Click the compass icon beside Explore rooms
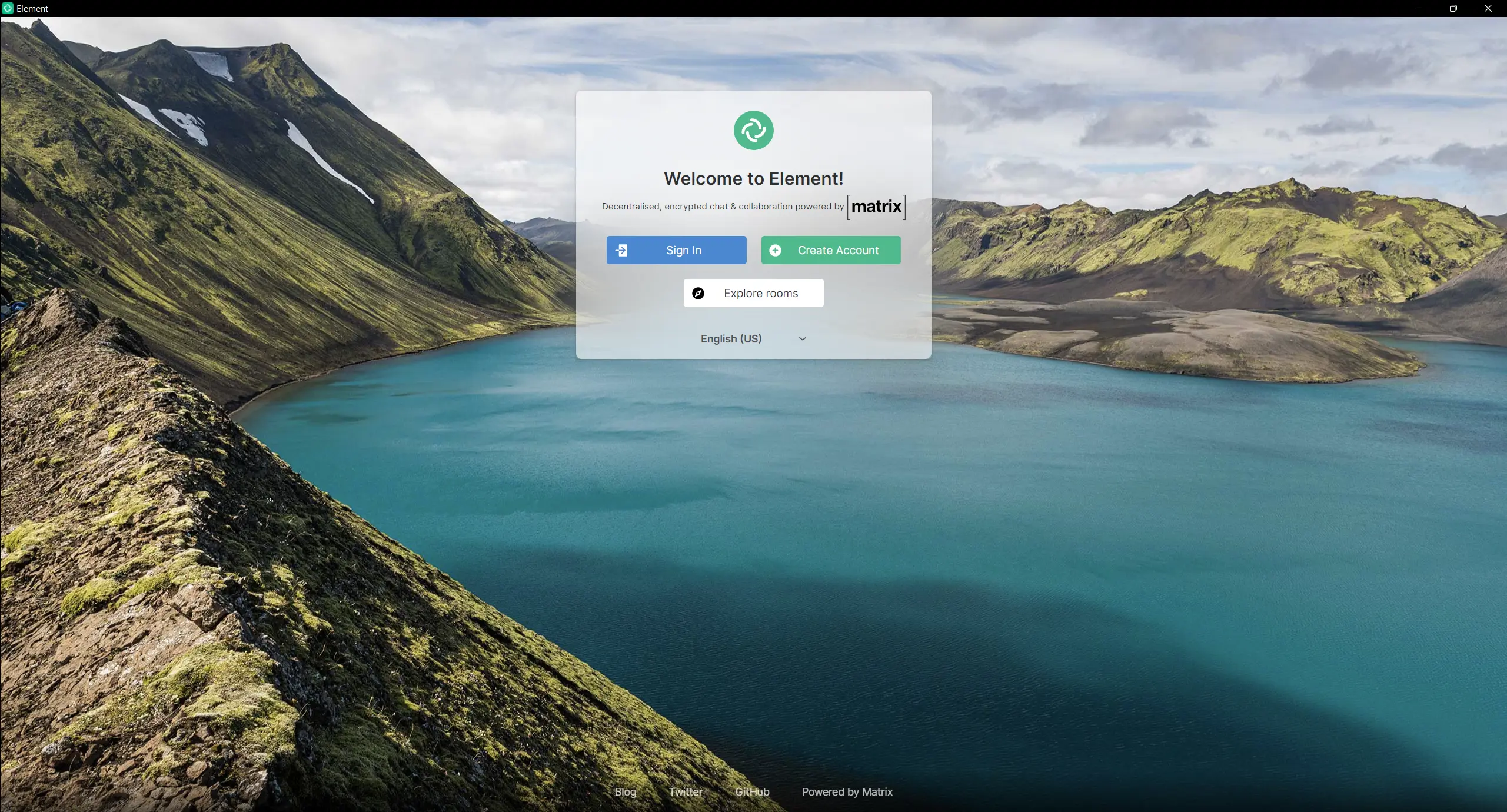Image resolution: width=1507 pixels, height=812 pixels. tap(698, 293)
